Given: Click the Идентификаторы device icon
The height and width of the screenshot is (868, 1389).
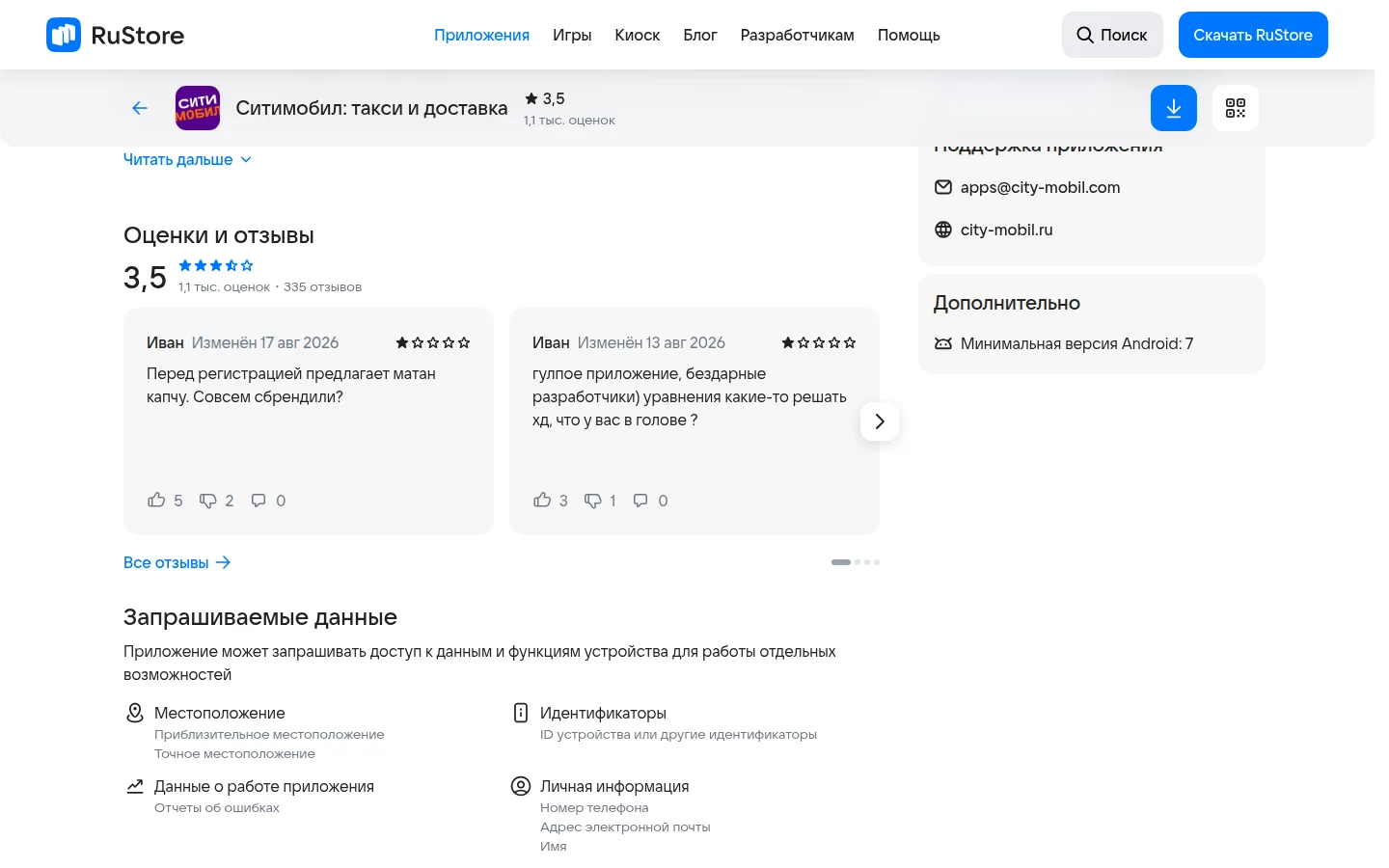Looking at the screenshot, I should click(x=521, y=713).
